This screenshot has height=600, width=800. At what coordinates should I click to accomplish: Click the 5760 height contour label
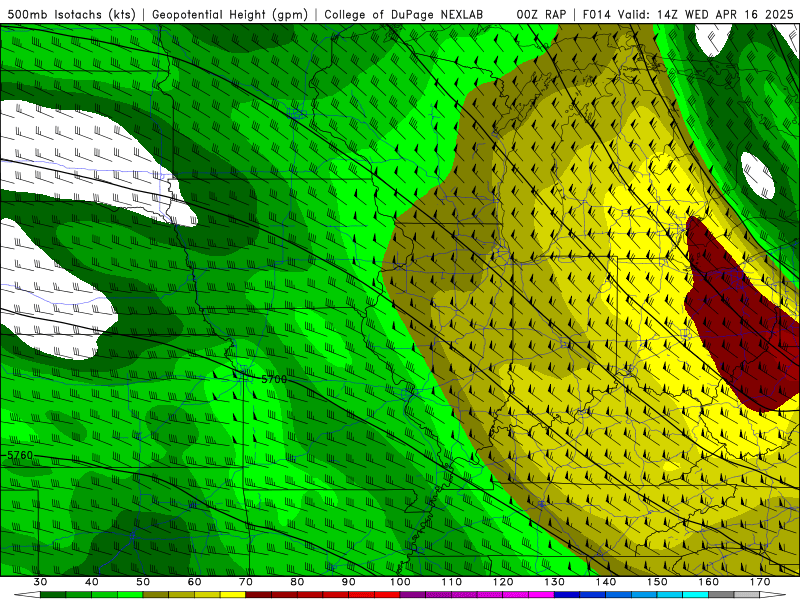pyautogui.click(x=19, y=455)
